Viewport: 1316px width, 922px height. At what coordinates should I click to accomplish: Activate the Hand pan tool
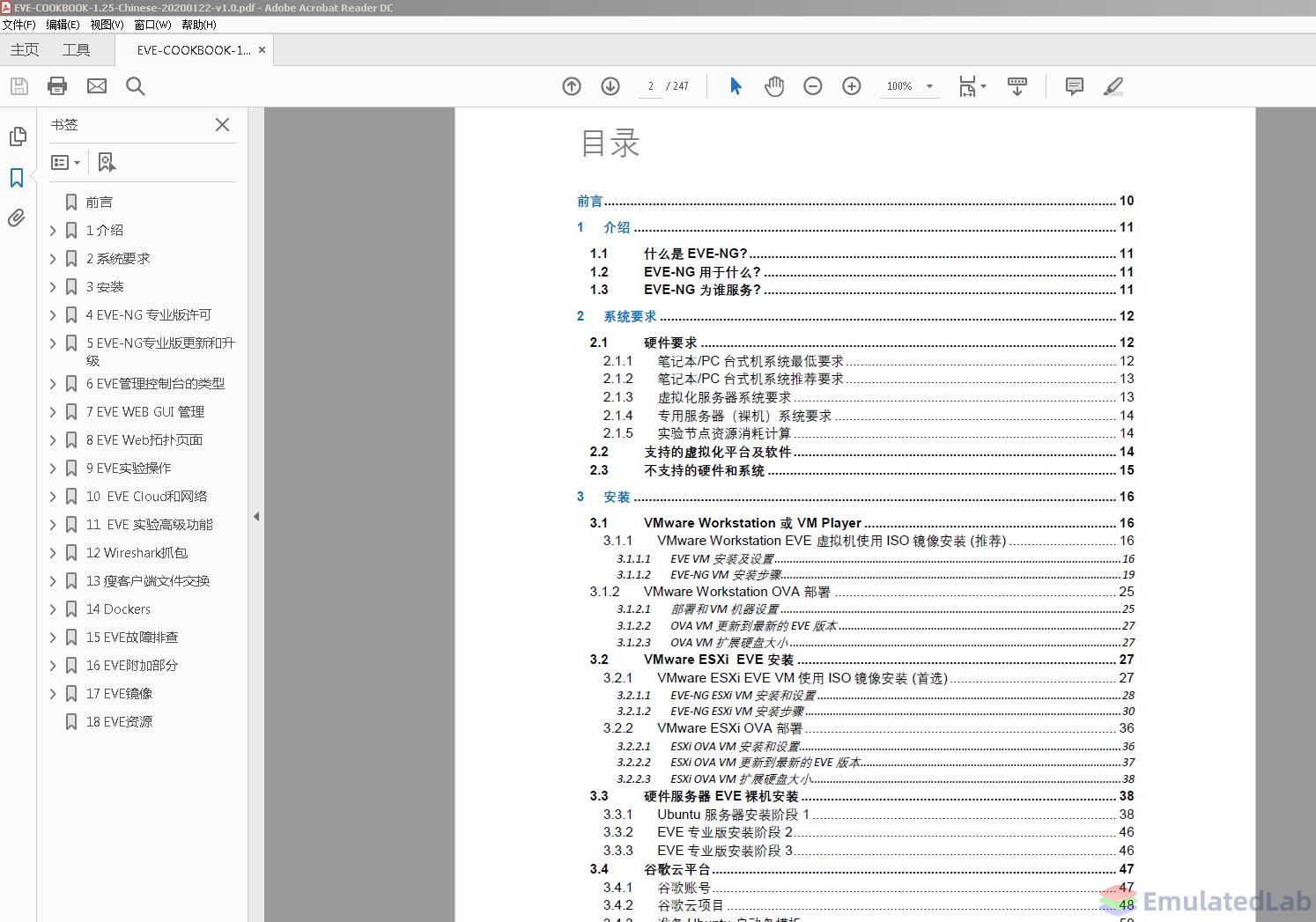coord(774,86)
